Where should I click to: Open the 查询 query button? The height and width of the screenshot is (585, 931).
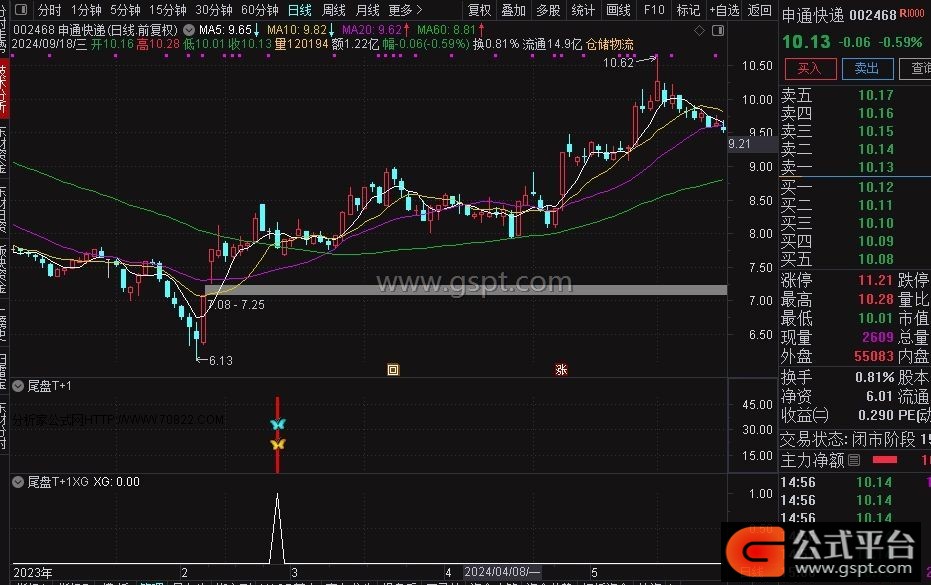coord(915,69)
